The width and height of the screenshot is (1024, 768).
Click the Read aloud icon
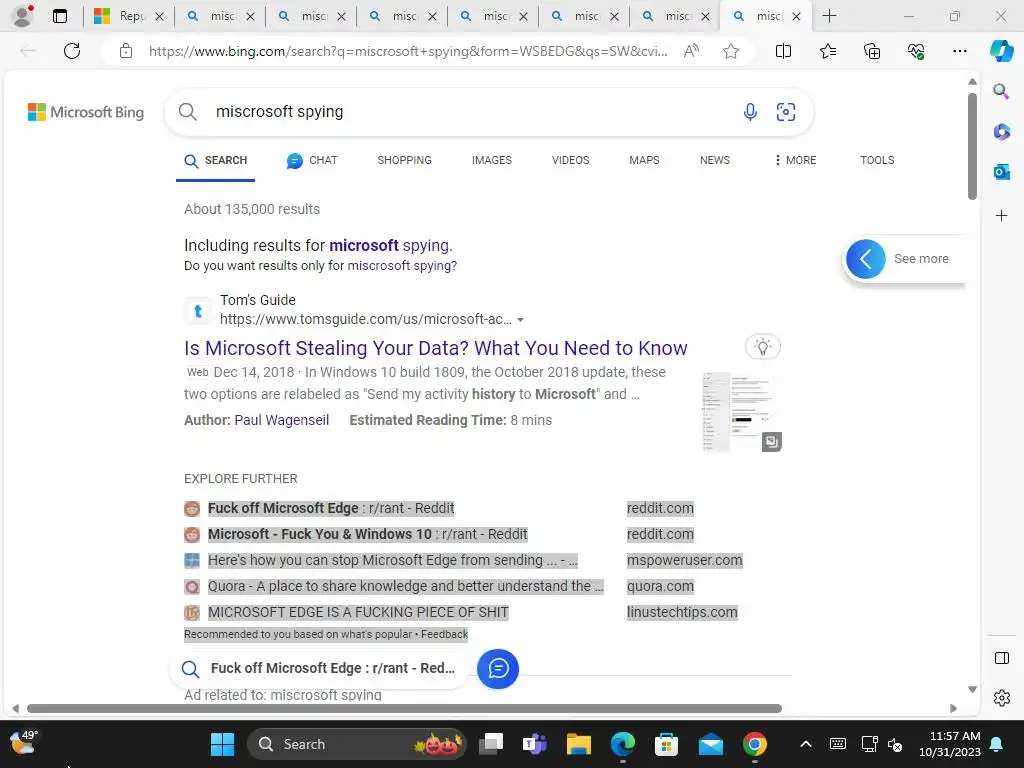pyautogui.click(x=691, y=51)
